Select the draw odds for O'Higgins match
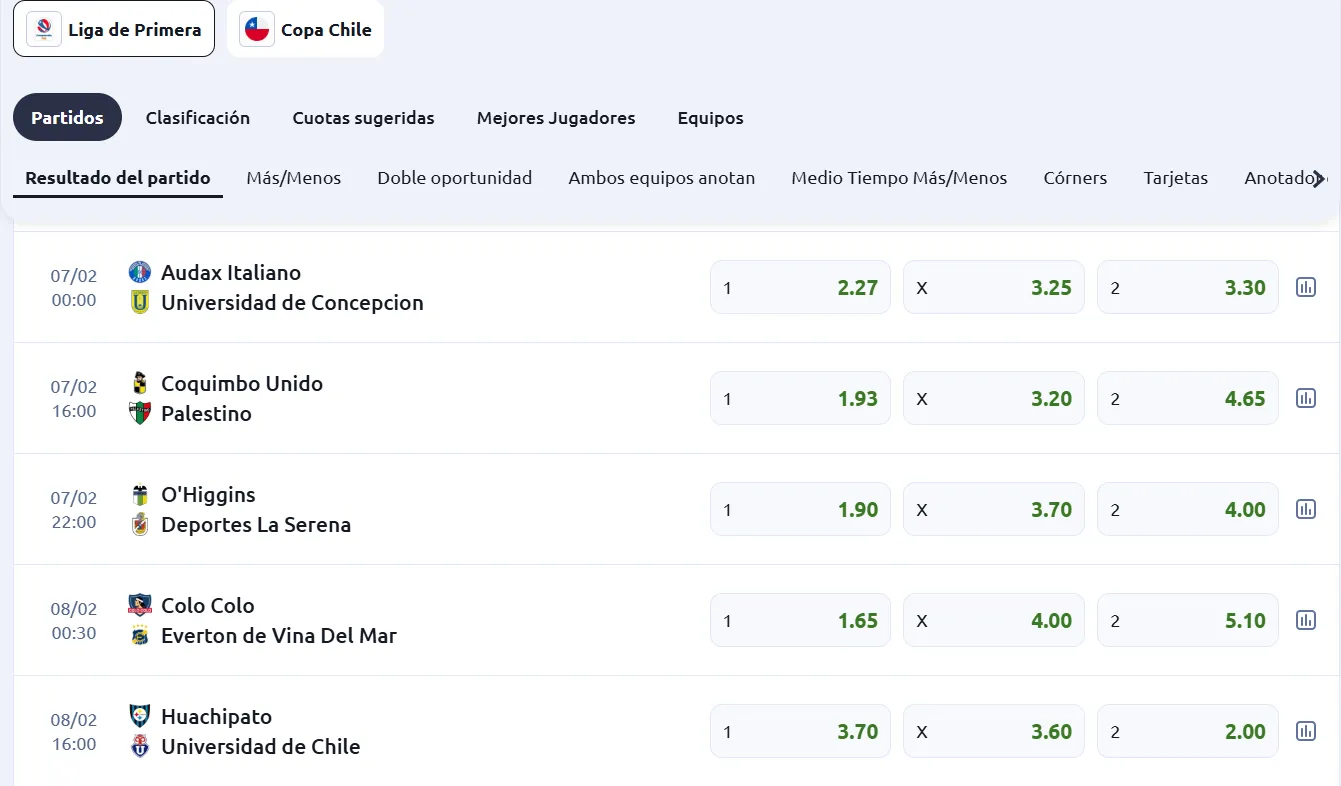The height and width of the screenshot is (786, 1341). click(993, 509)
